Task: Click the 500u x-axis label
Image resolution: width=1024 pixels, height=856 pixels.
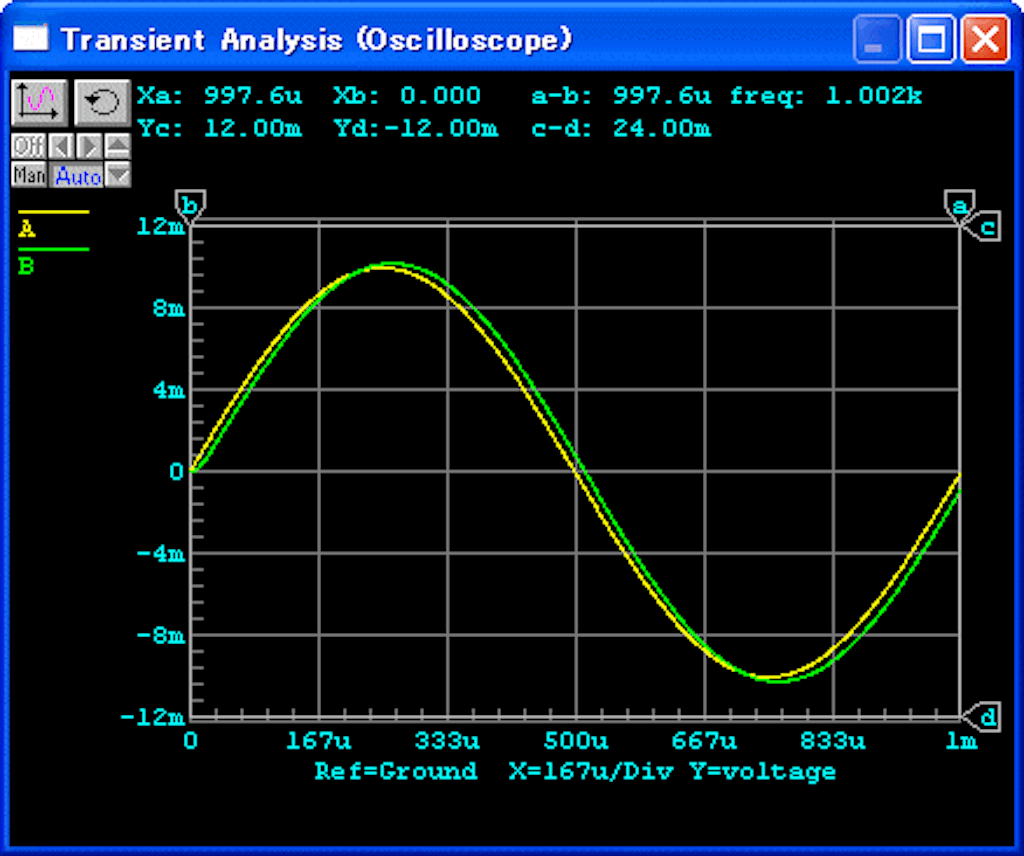Action: point(576,741)
